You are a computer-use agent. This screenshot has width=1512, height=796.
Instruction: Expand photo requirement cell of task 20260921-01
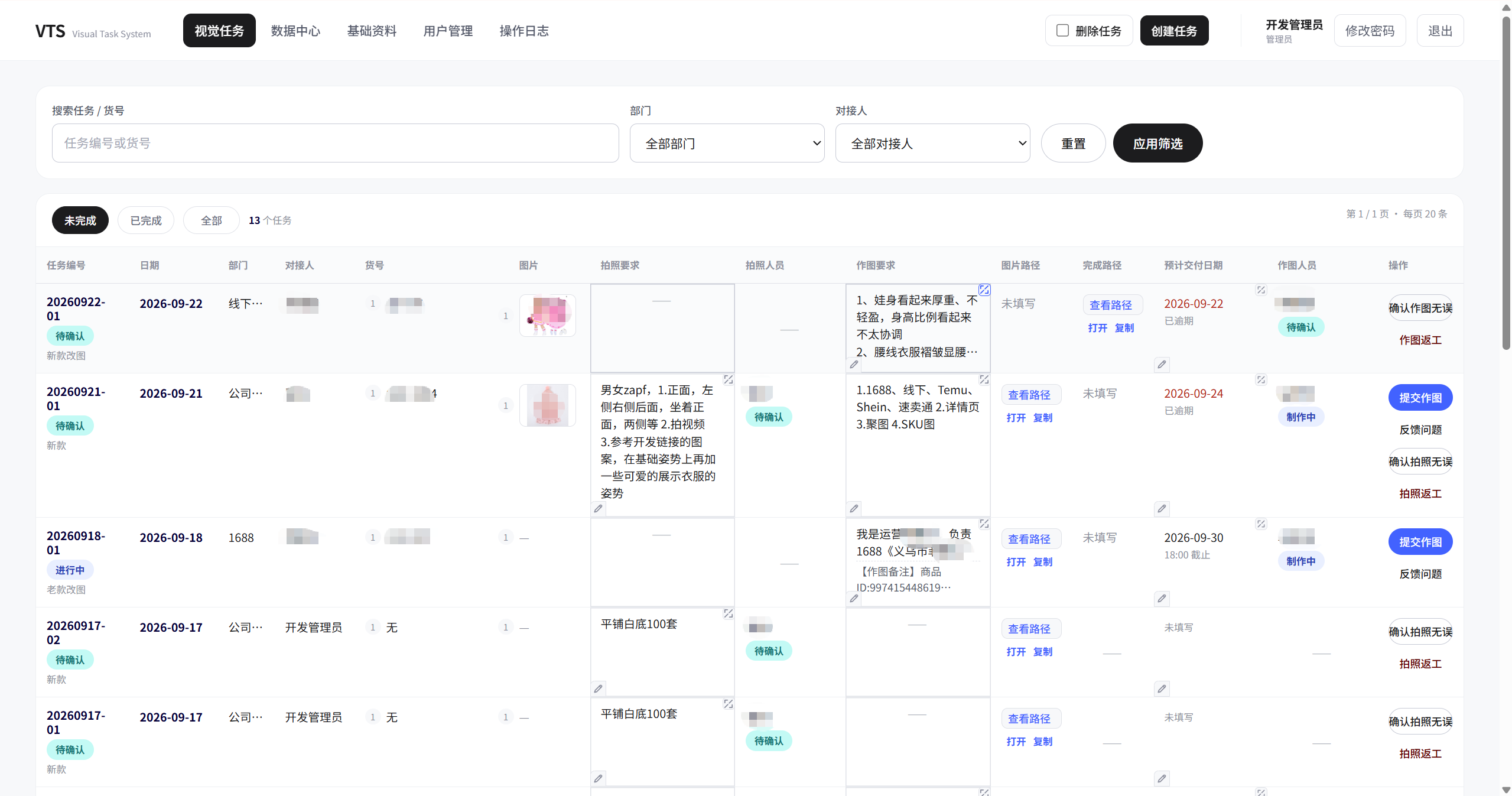point(729,379)
